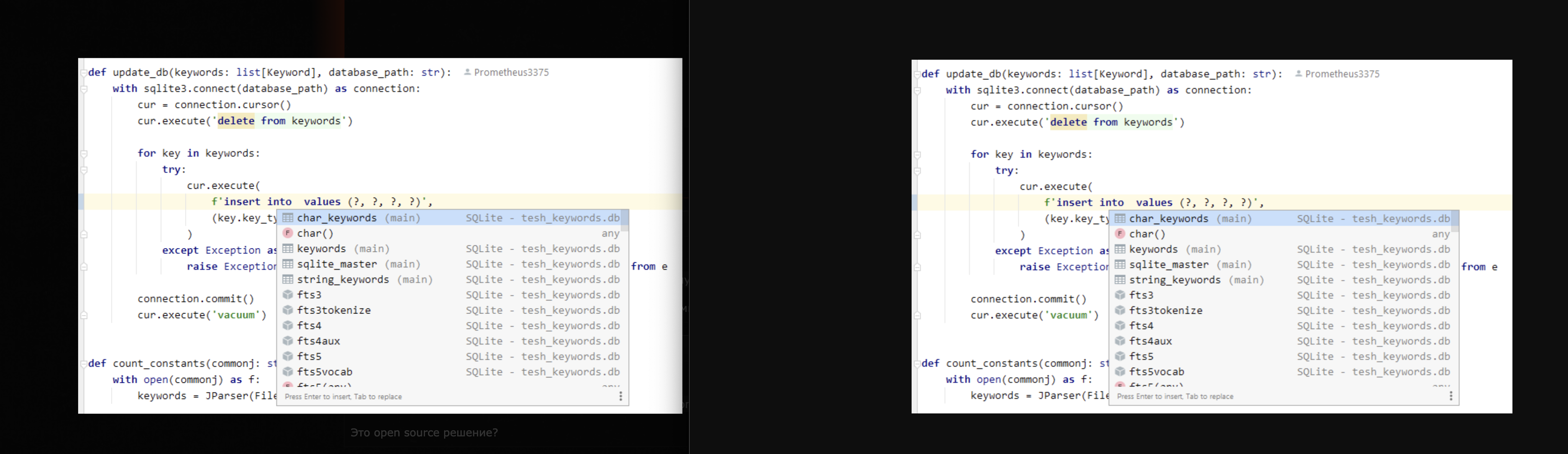Open the three-dot options menu in left completion popup
Viewport: 1568px width, 454px height.
click(620, 396)
